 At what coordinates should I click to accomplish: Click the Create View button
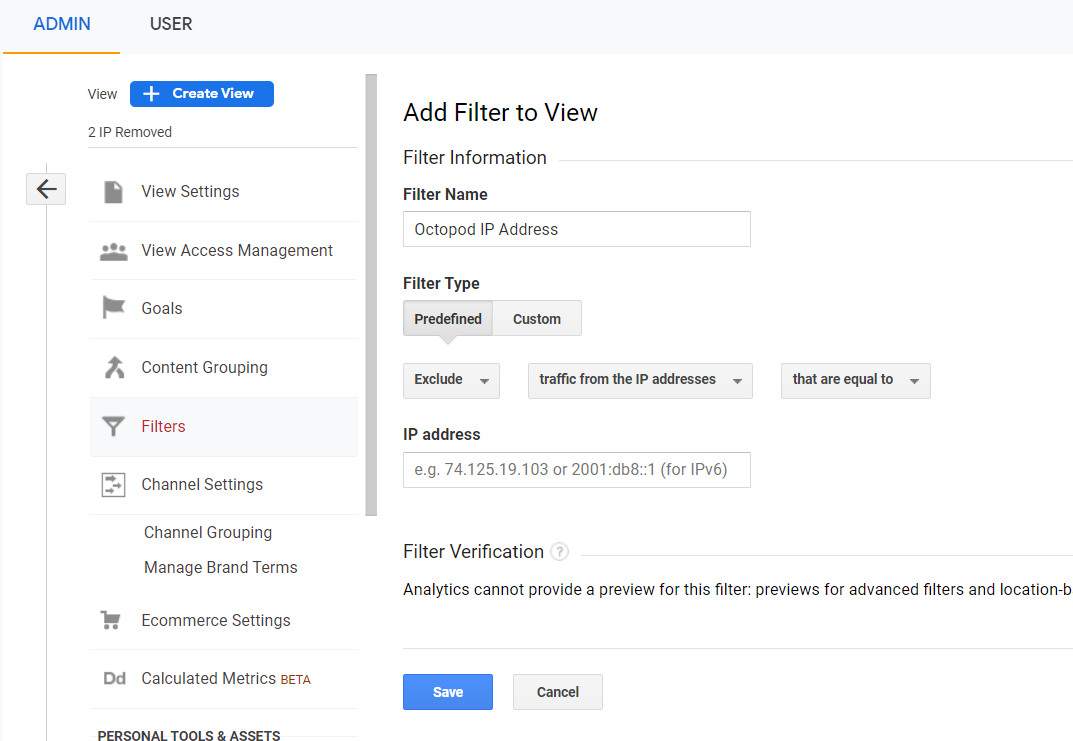(202, 94)
